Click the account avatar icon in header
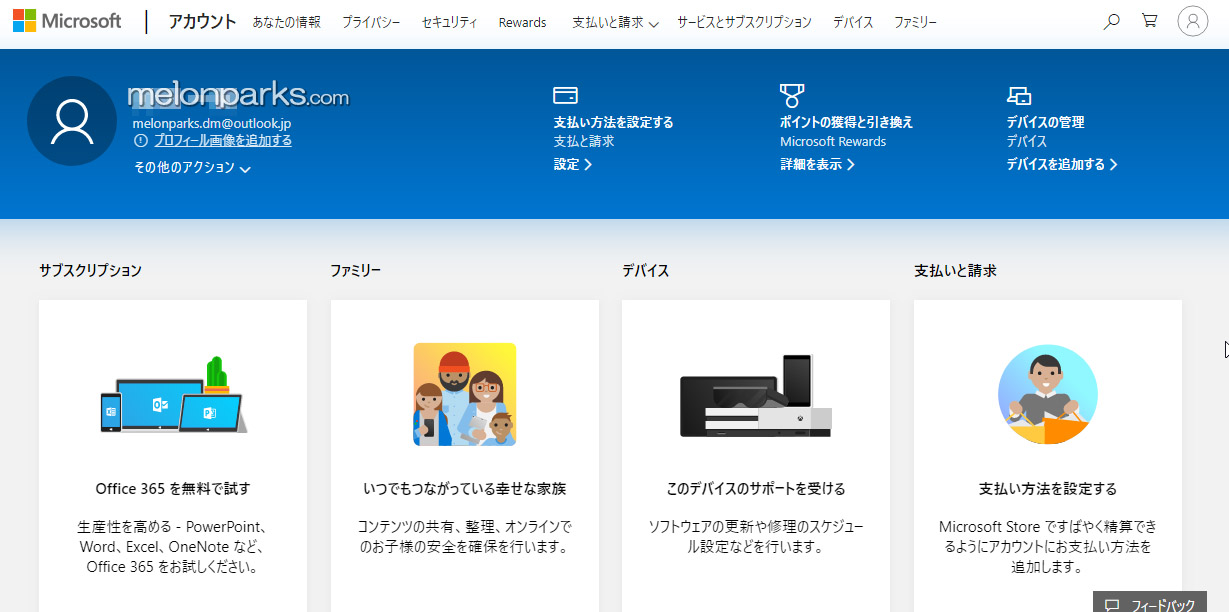 [1193, 21]
